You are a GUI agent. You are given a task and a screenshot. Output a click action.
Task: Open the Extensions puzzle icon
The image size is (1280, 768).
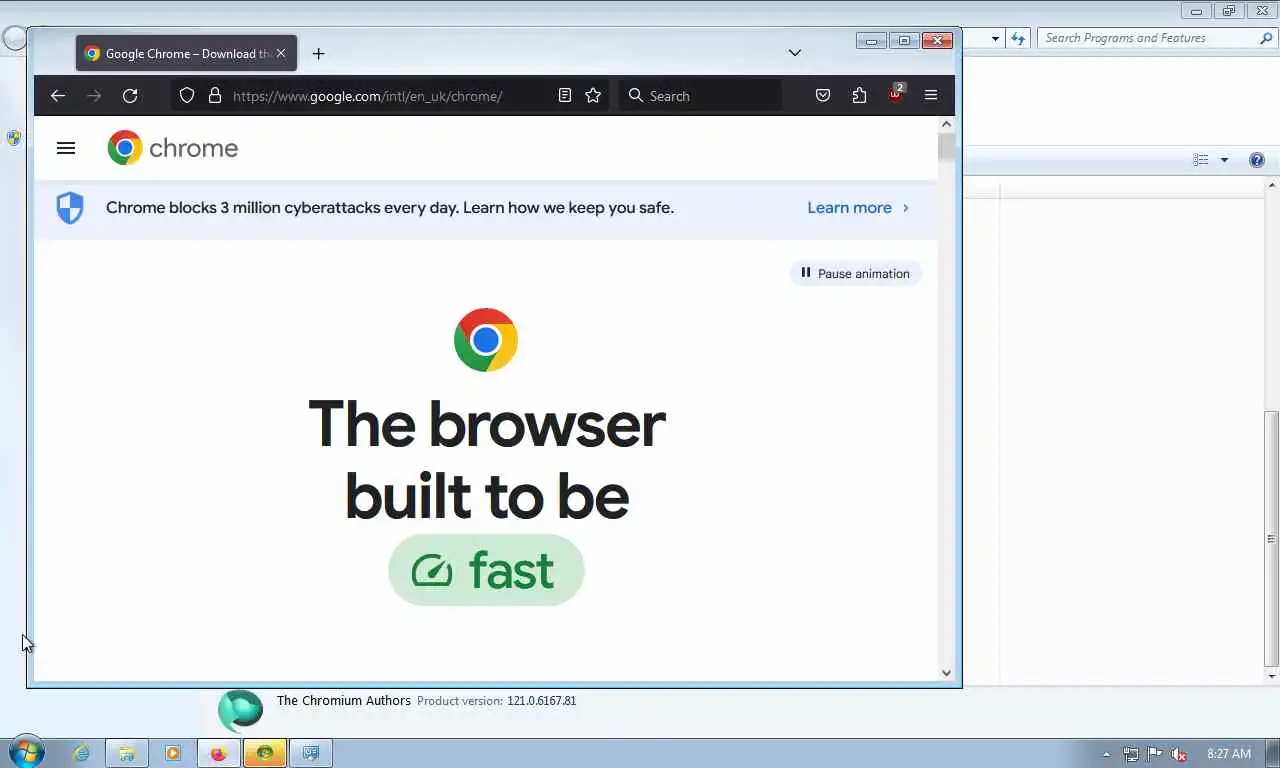(859, 96)
